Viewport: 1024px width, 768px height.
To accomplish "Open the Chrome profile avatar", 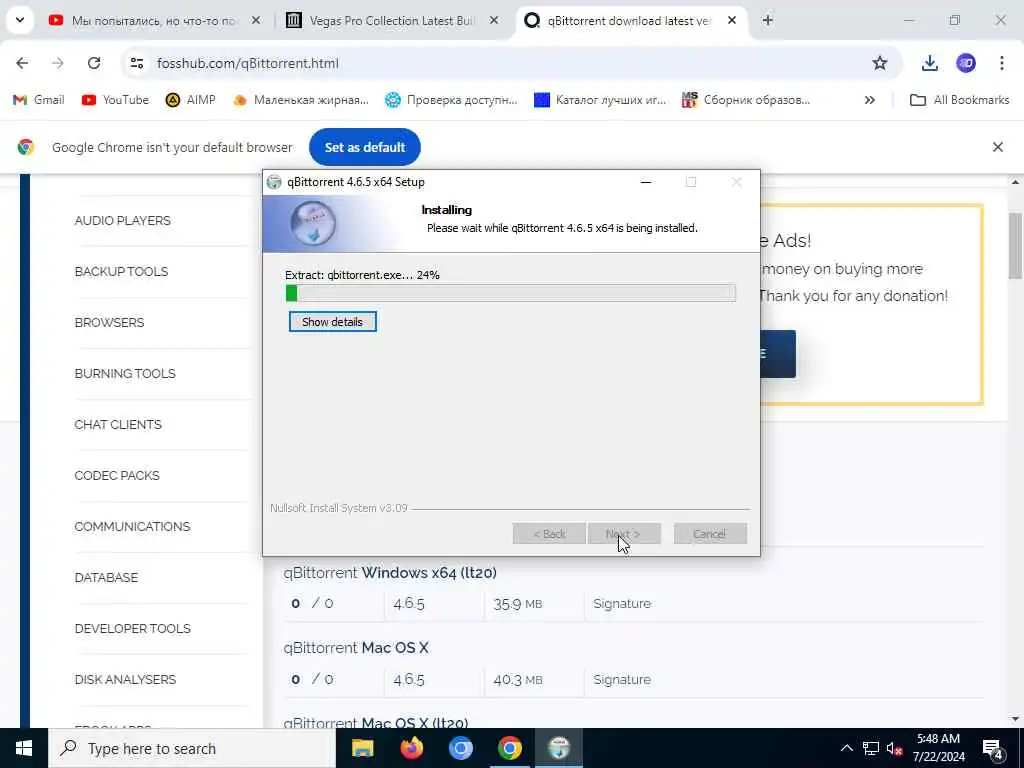I will (966, 63).
